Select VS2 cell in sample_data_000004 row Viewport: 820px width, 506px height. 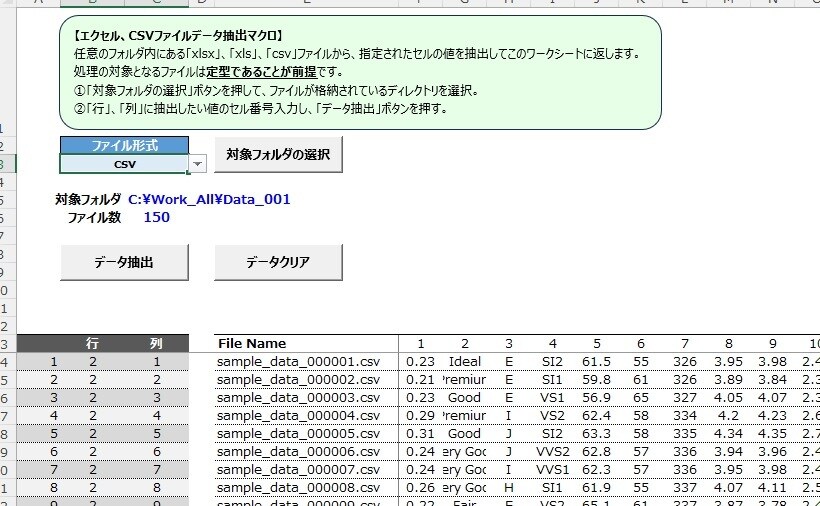552,416
